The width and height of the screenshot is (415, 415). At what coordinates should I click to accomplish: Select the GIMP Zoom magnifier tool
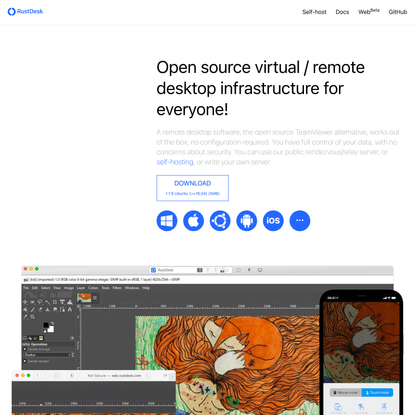(x=33, y=317)
